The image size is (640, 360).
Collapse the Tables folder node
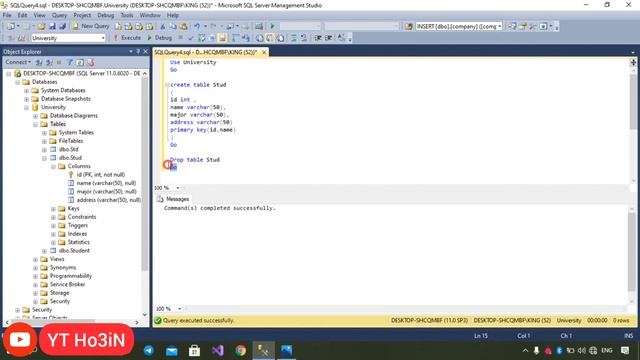pyautogui.click(x=36, y=124)
